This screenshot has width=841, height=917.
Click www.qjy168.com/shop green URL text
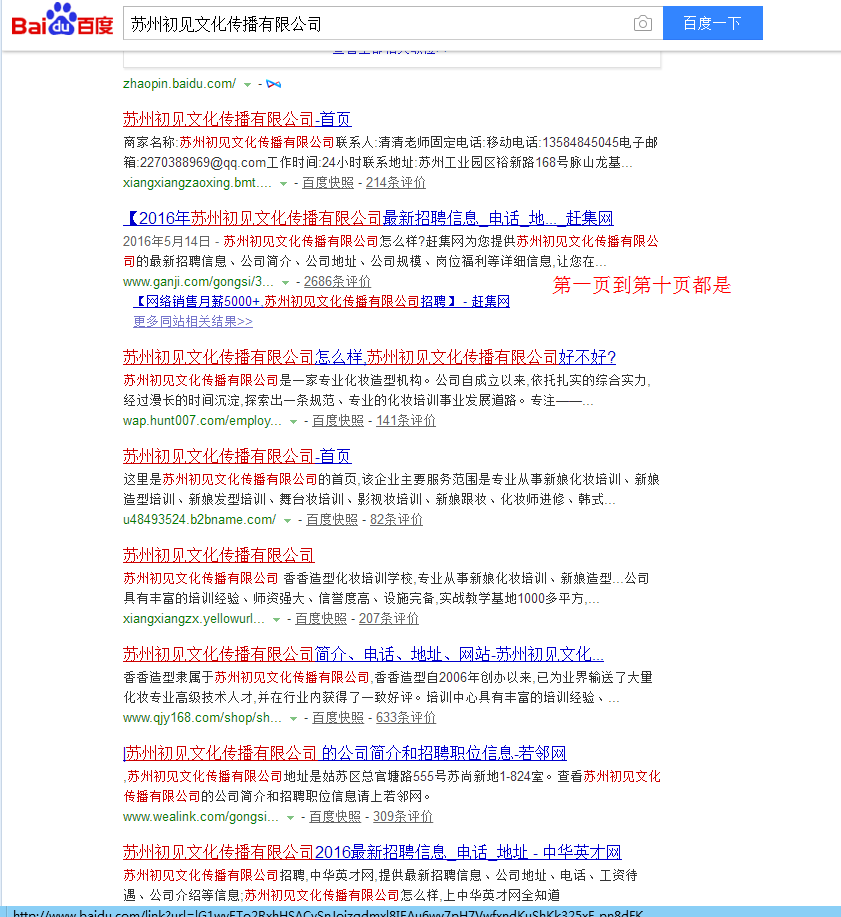tap(202, 717)
